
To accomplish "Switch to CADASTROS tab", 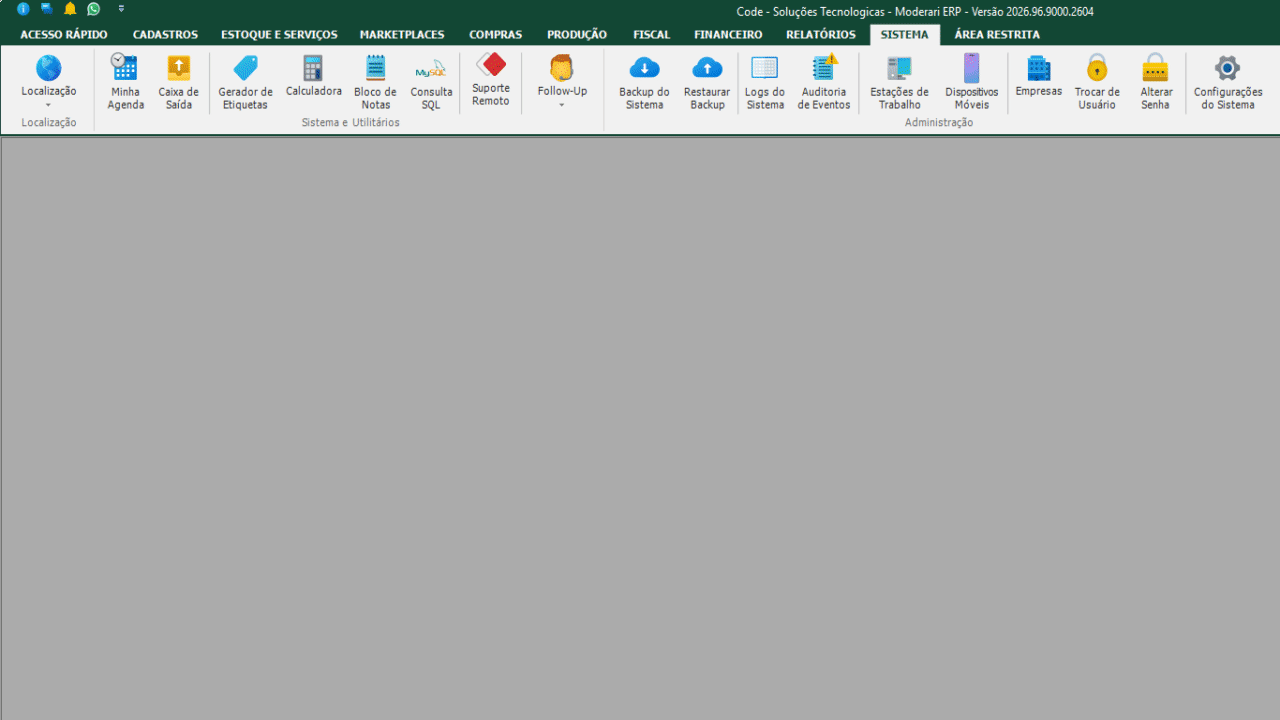I will [165, 35].
